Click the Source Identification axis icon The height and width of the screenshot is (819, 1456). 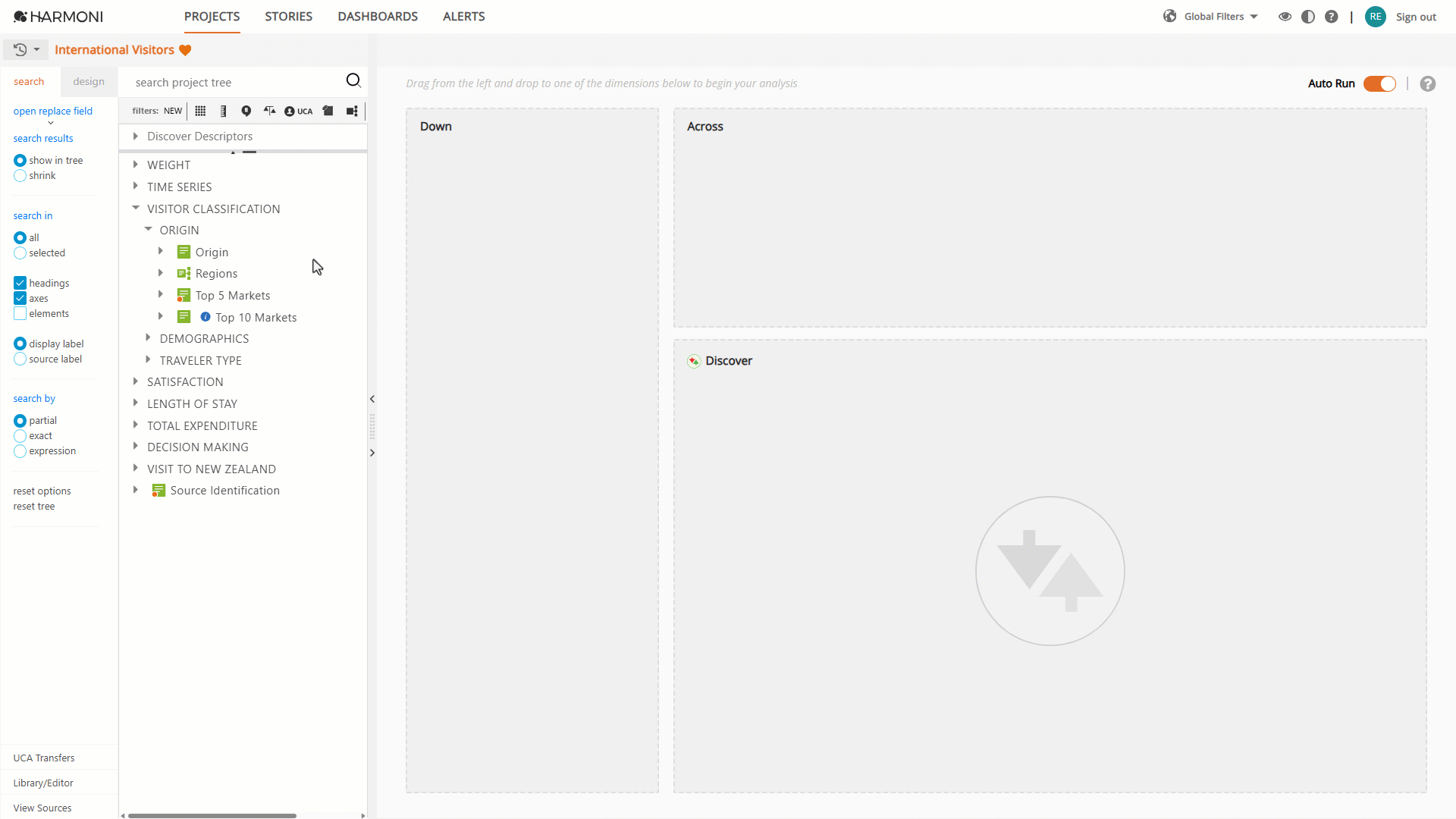coord(158,491)
